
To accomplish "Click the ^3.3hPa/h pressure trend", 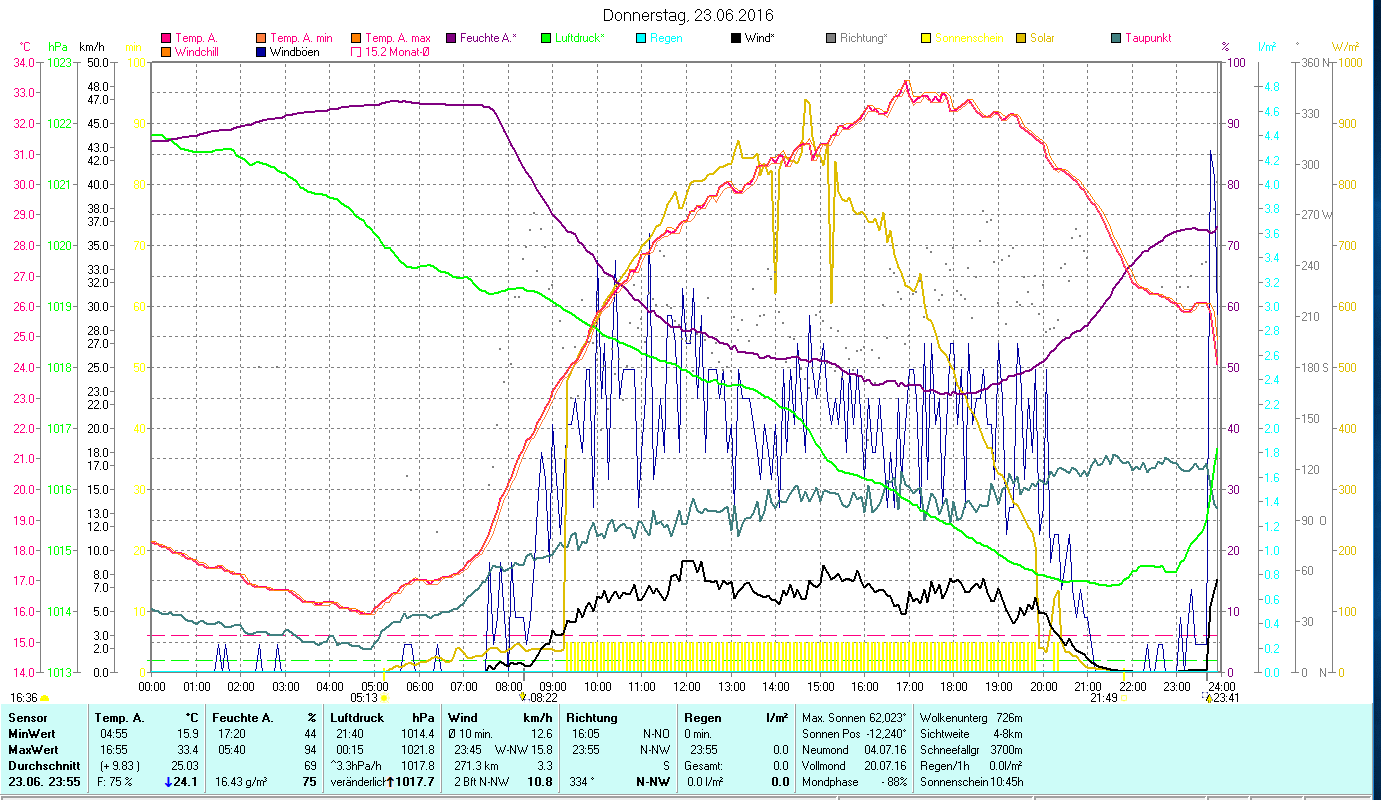I will click(x=357, y=766).
